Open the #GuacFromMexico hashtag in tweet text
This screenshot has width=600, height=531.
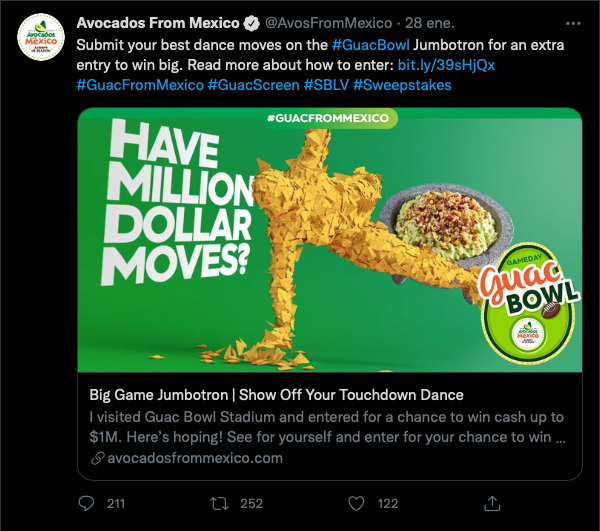click(139, 85)
